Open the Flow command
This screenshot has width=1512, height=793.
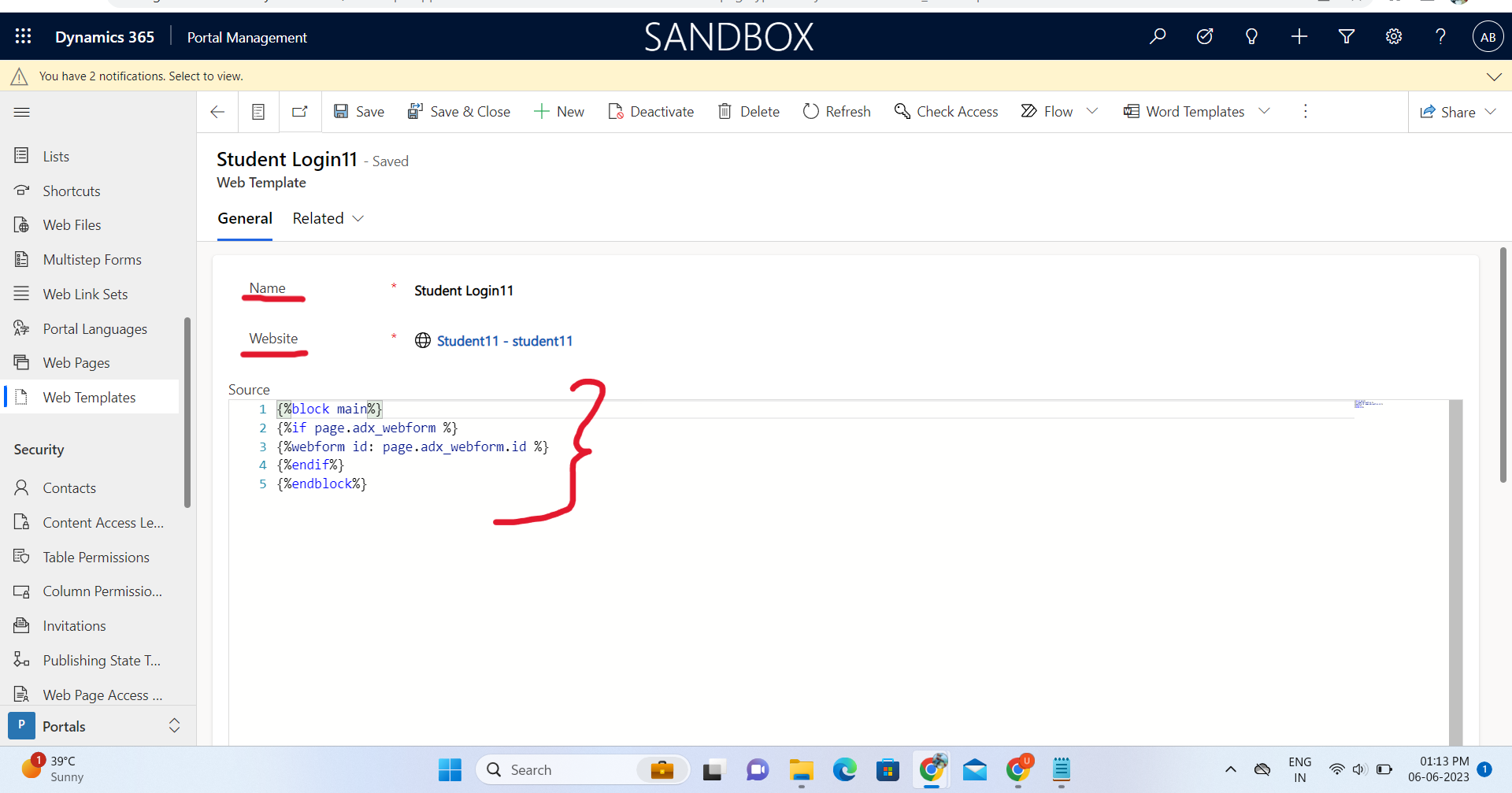[1047, 112]
